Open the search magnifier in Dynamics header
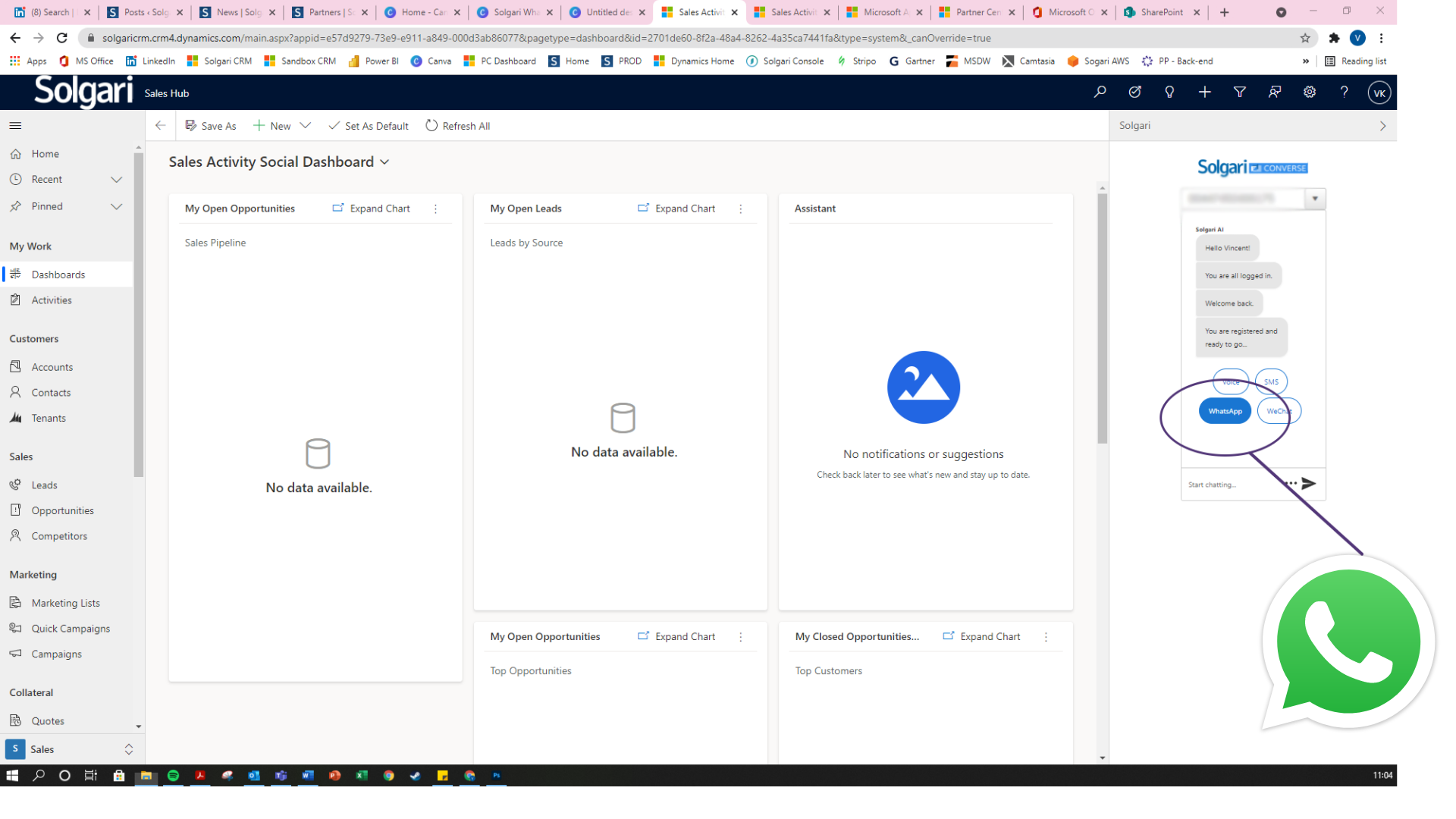Viewport: 1456px width, 819px height. (x=1100, y=93)
